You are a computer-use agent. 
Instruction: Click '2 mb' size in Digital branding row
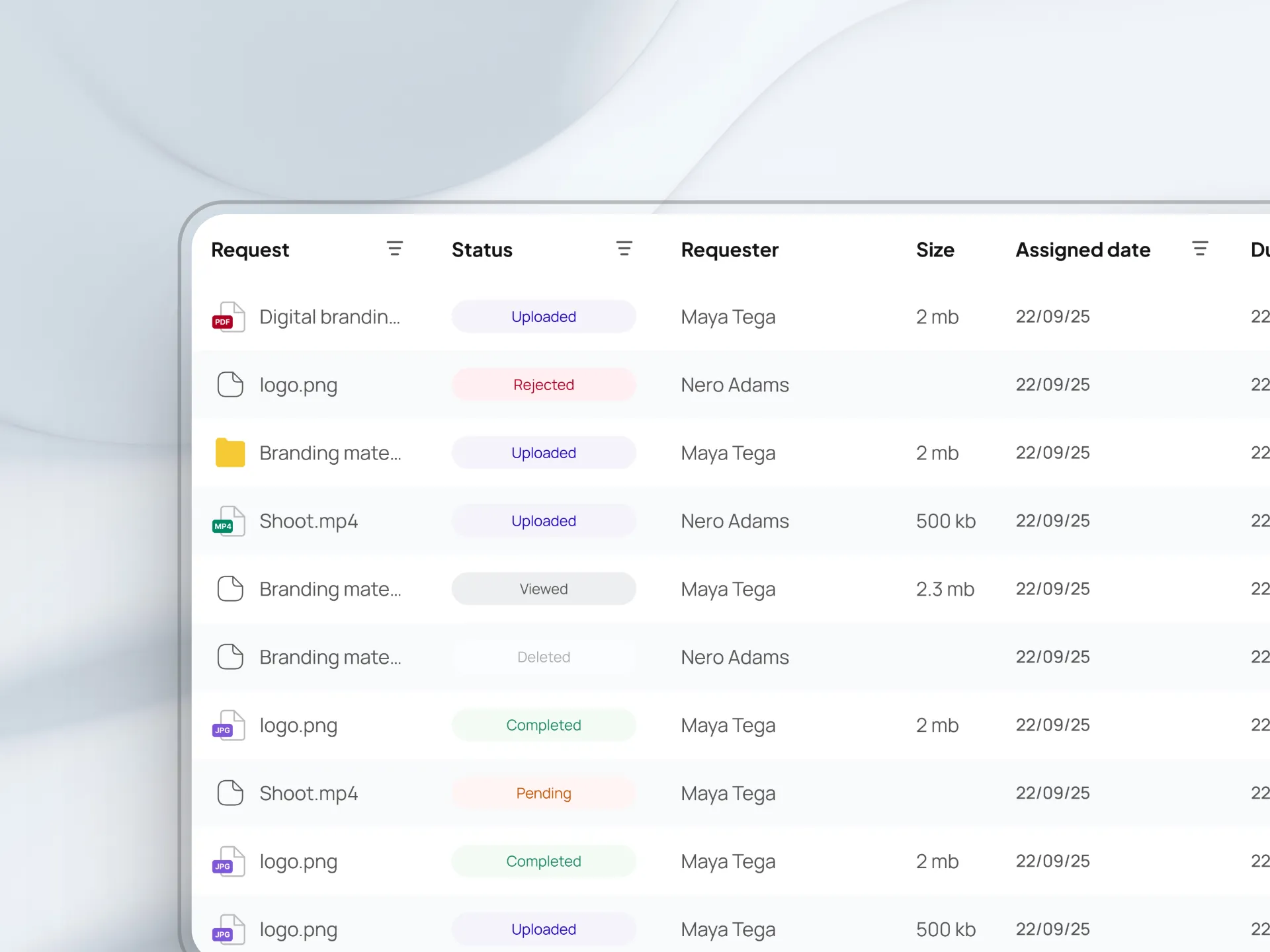(x=937, y=317)
